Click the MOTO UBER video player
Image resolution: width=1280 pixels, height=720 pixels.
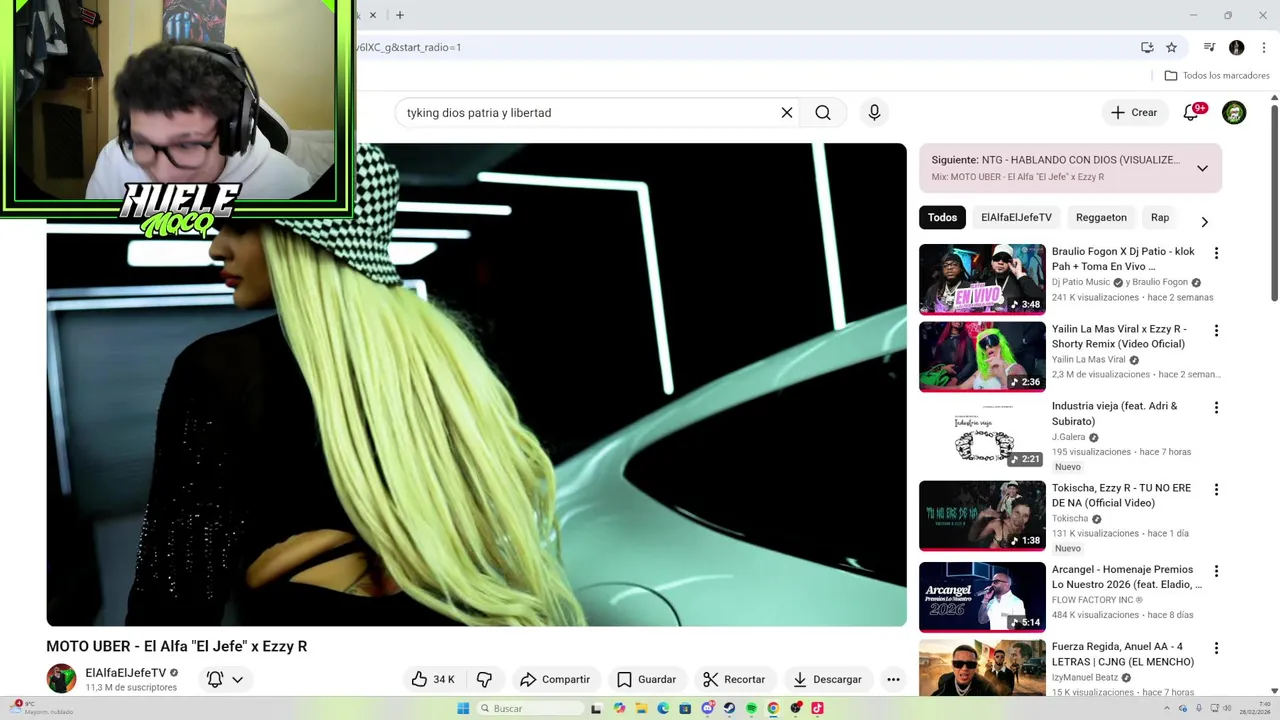click(476, 385)
